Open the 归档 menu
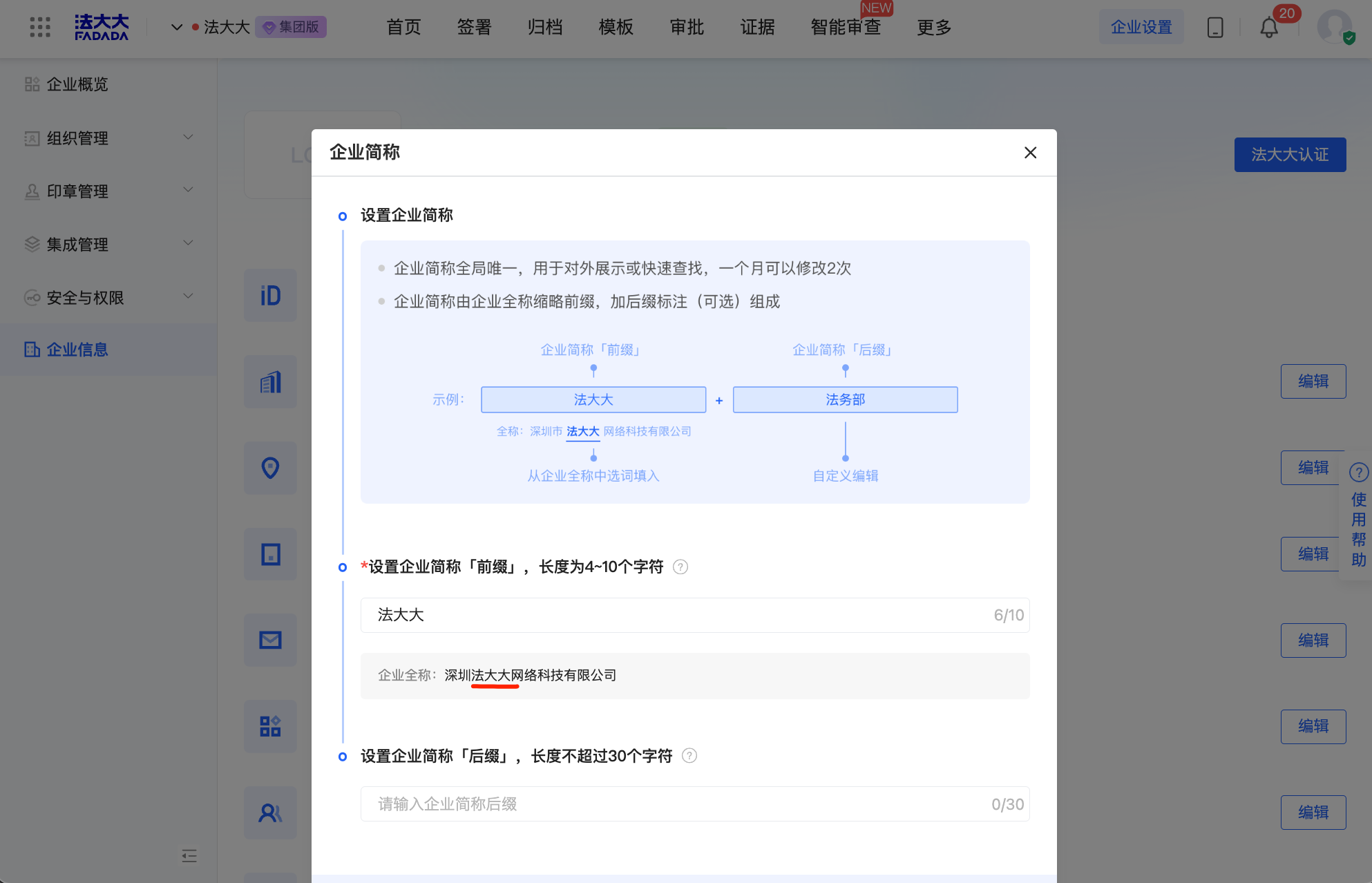This screenshot has width=1372, height=883. pos(545,27)
